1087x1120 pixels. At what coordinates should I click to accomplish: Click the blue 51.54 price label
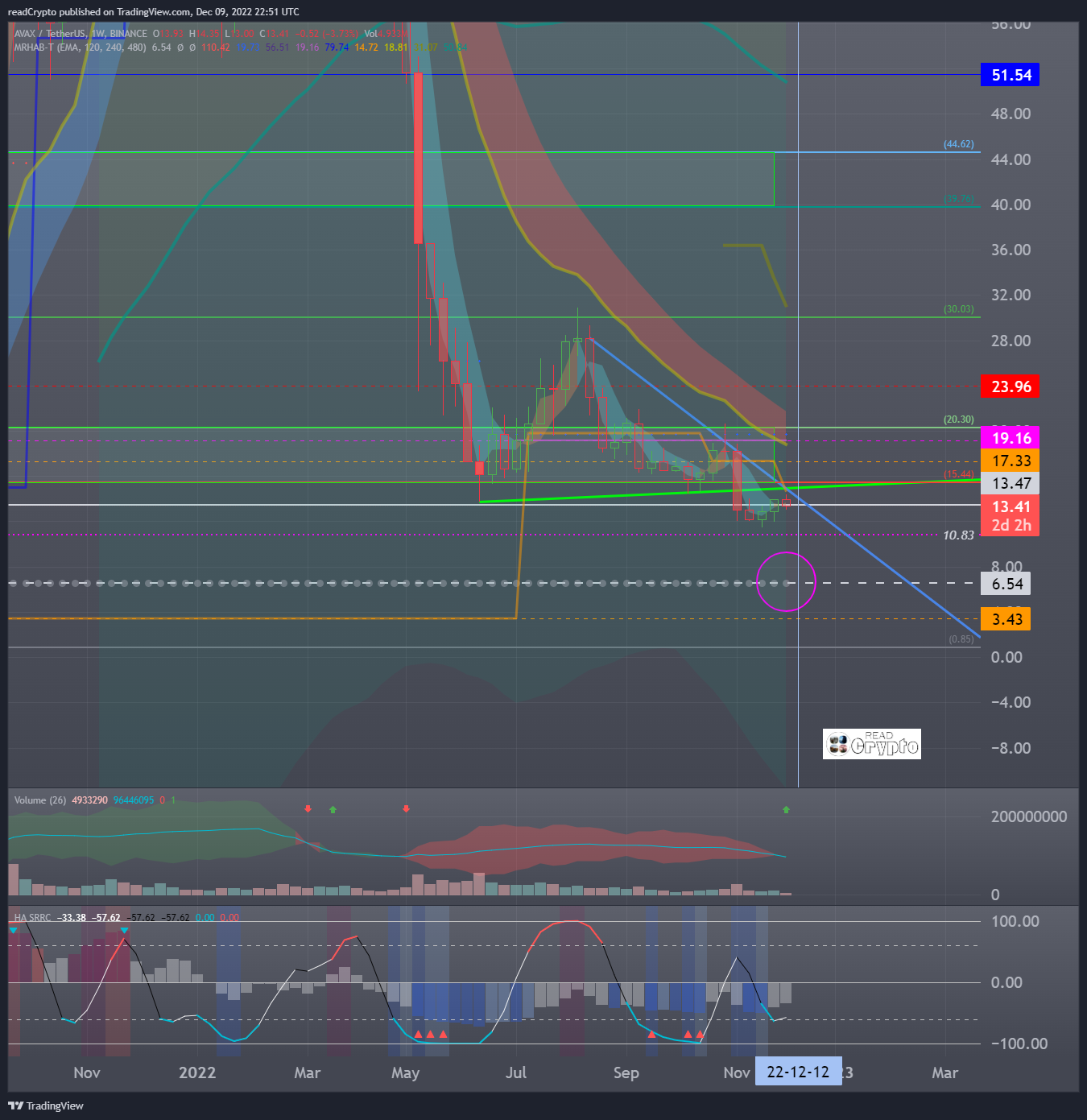point(1011,75)
